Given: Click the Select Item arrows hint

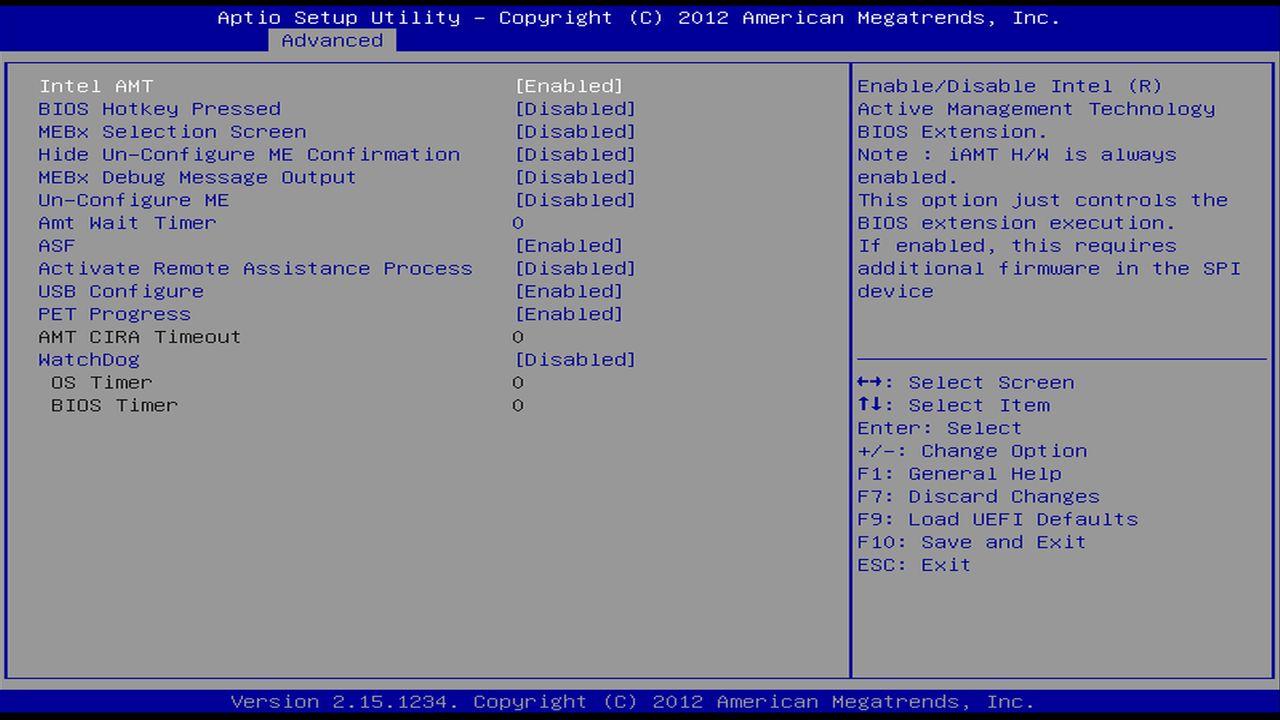Looking at the screenshot, I should [954, 406].
